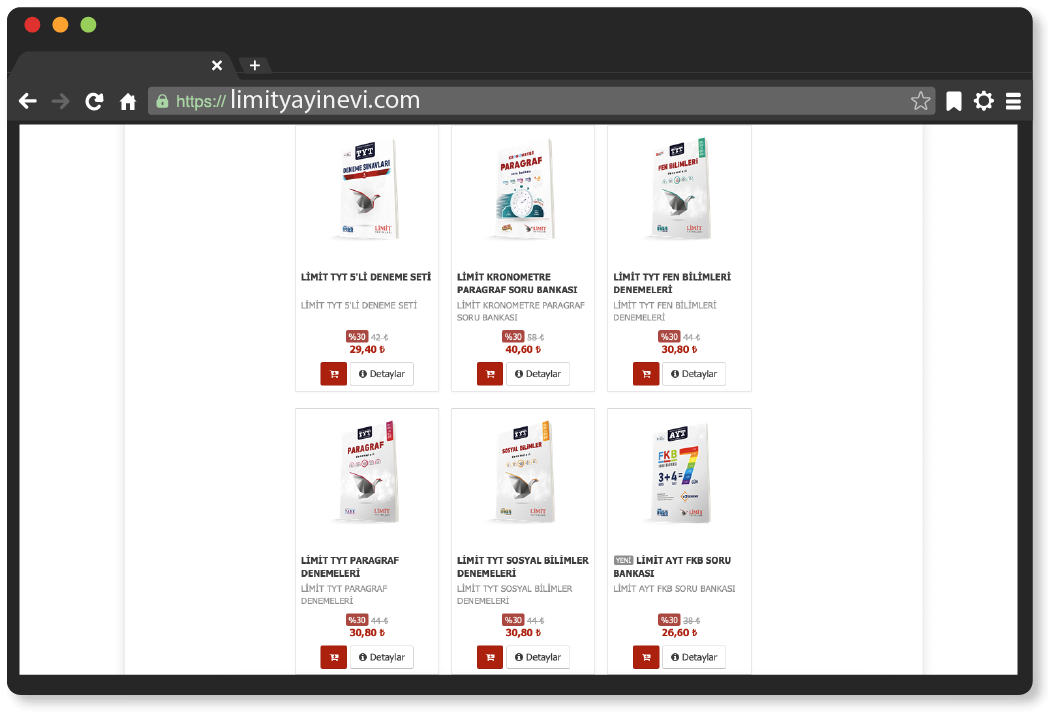This screenshot has height=718, width=1048.
Task: Open the browser hamburger menu
Action: point(1013,101)
